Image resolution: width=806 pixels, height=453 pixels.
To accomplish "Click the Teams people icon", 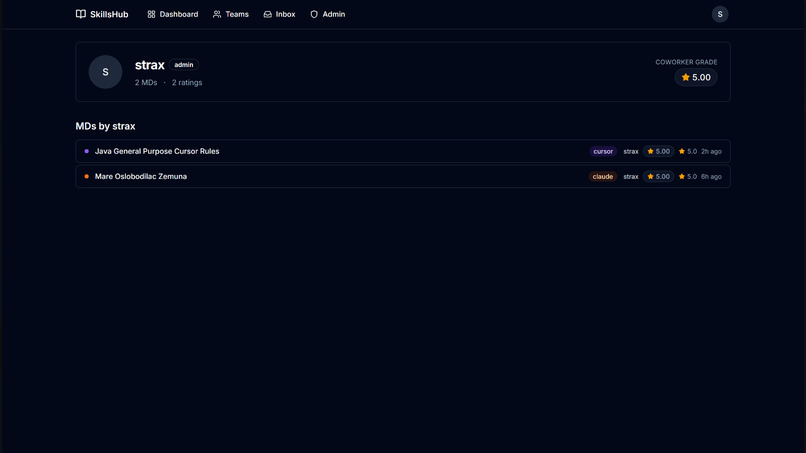I will (217, 14).
